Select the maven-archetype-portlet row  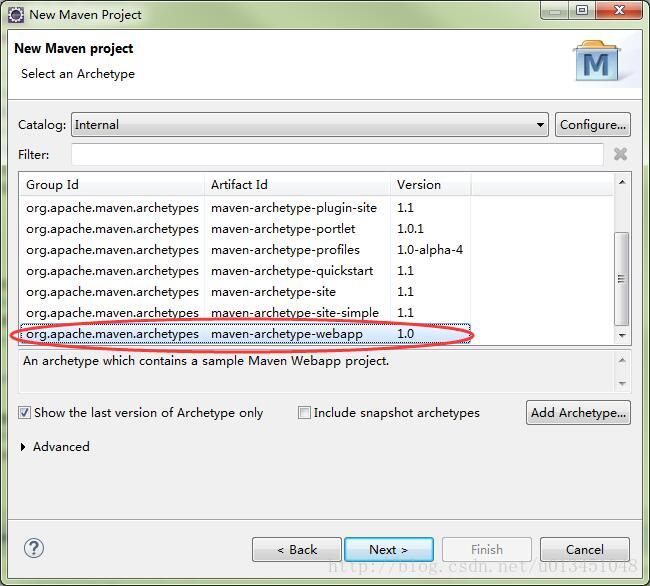[245, 229]
